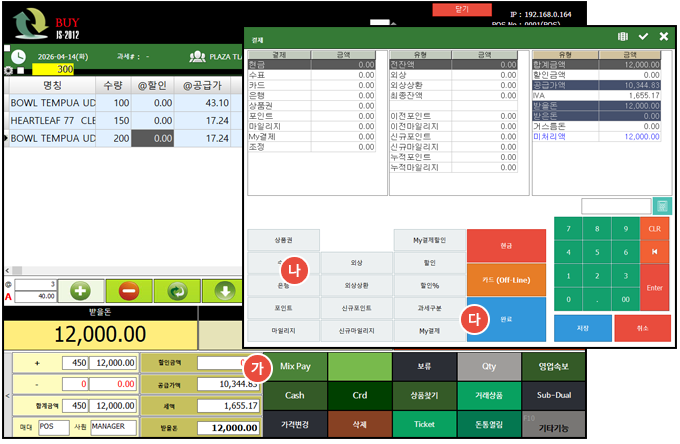Click the 가격변경 price change button
The width and height of the screenshot is (680, 444).
(x=295, y=424)
